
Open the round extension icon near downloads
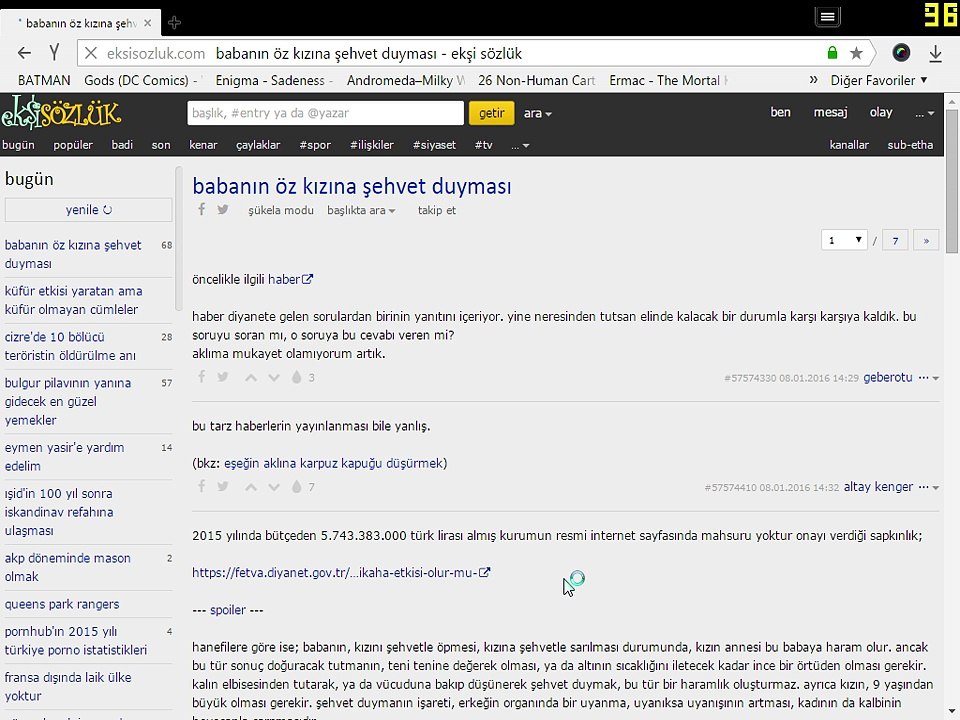click(901, 53)
